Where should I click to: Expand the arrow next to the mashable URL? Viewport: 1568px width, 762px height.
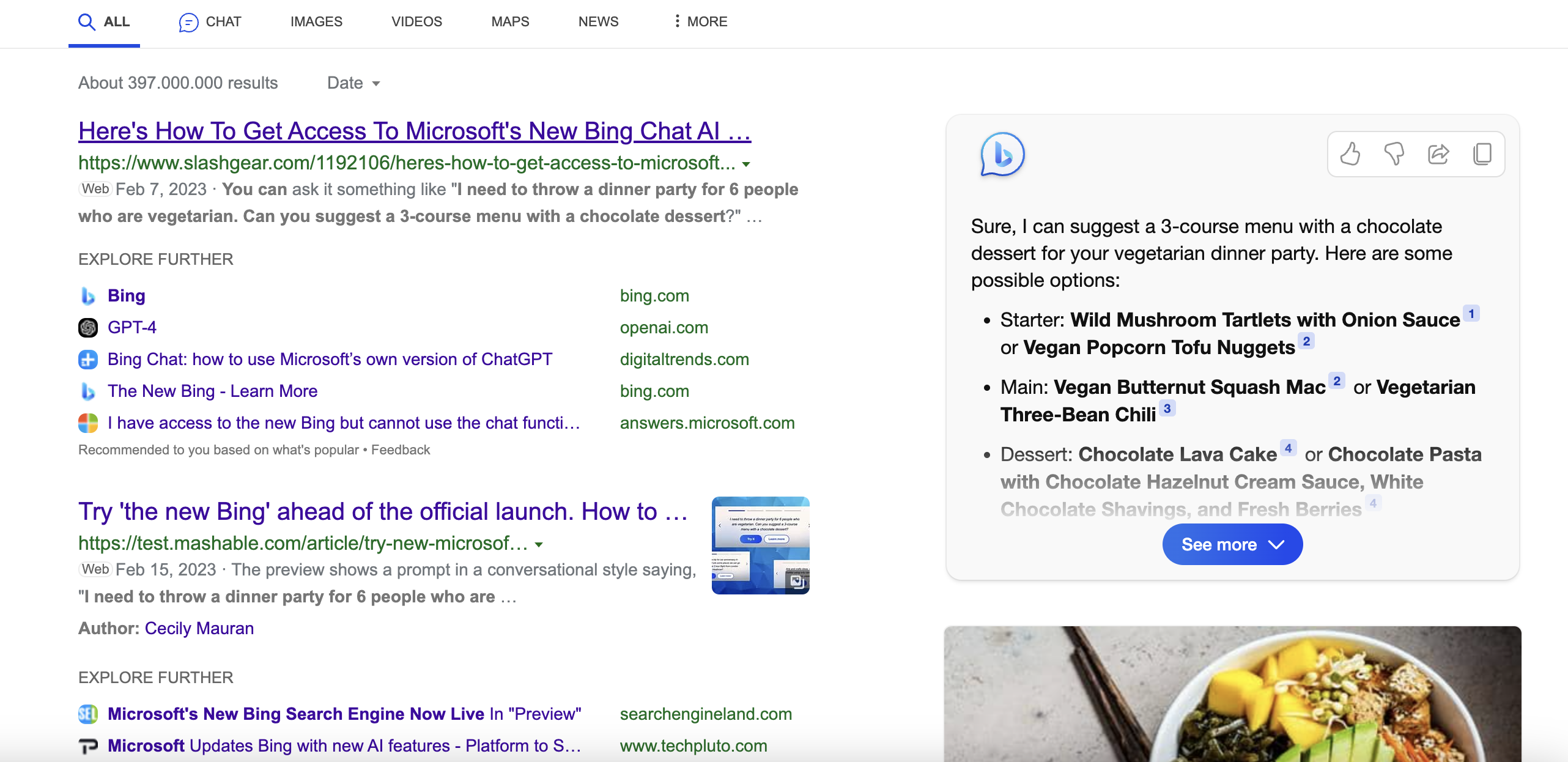539,544
